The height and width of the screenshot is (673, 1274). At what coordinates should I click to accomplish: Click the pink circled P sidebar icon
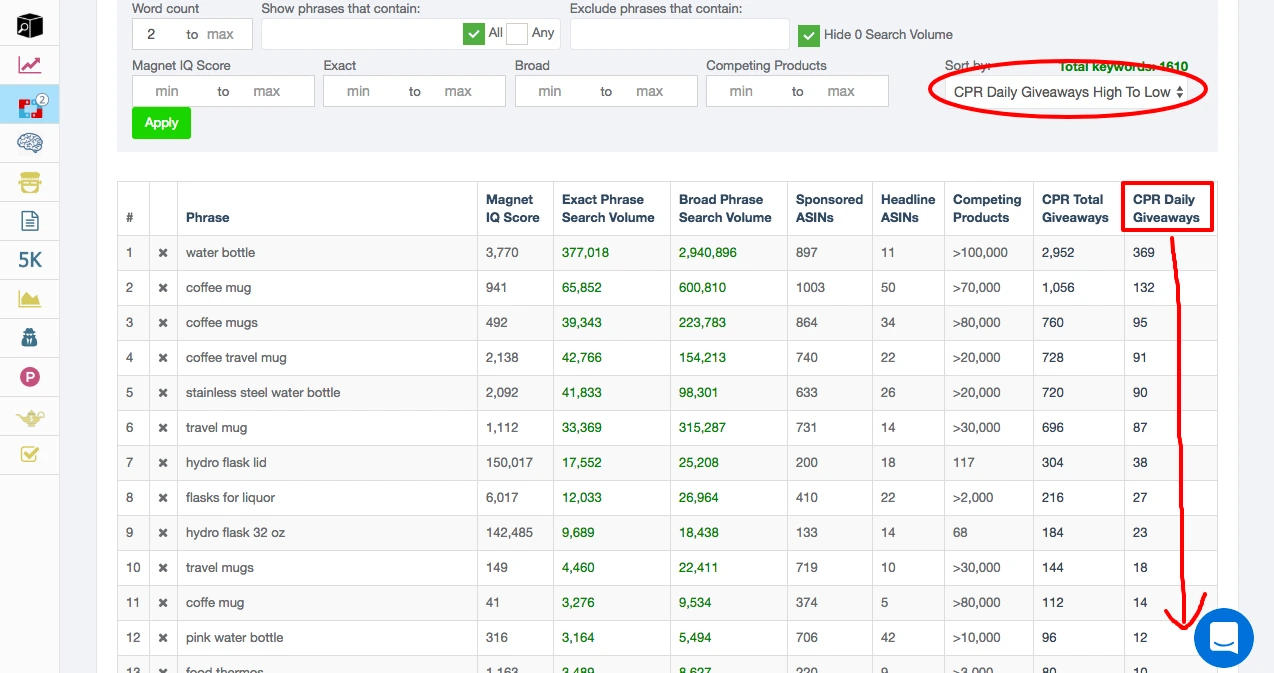tap(30, 377)
